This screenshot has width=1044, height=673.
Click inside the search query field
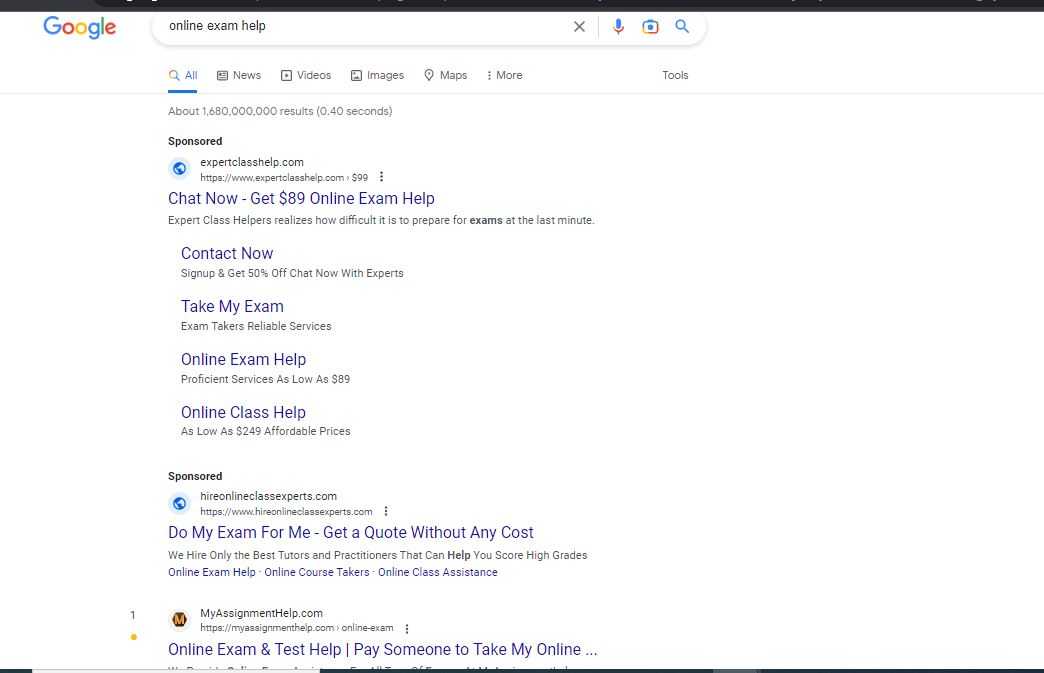pos(360,26)
